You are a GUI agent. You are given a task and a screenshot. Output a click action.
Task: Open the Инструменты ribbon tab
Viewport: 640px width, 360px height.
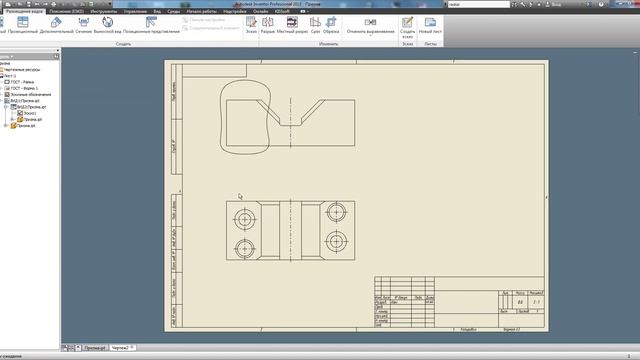(104, 11)
